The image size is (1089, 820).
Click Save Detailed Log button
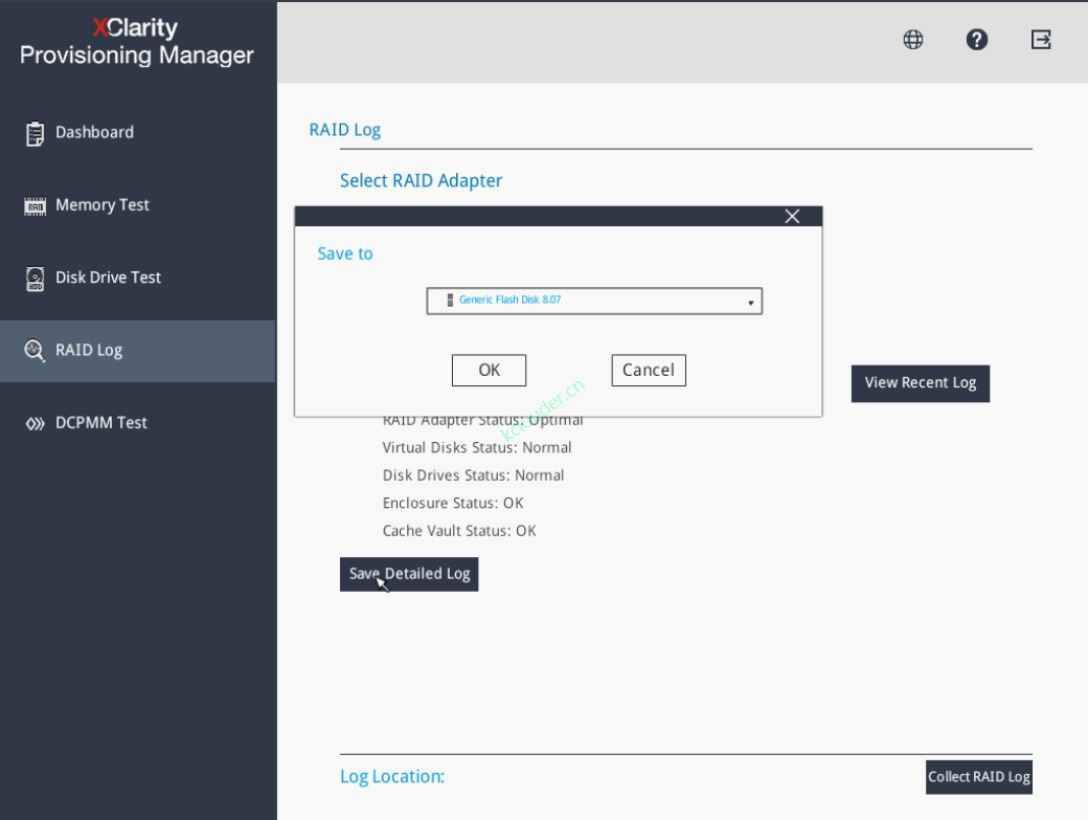click(409, 574)
